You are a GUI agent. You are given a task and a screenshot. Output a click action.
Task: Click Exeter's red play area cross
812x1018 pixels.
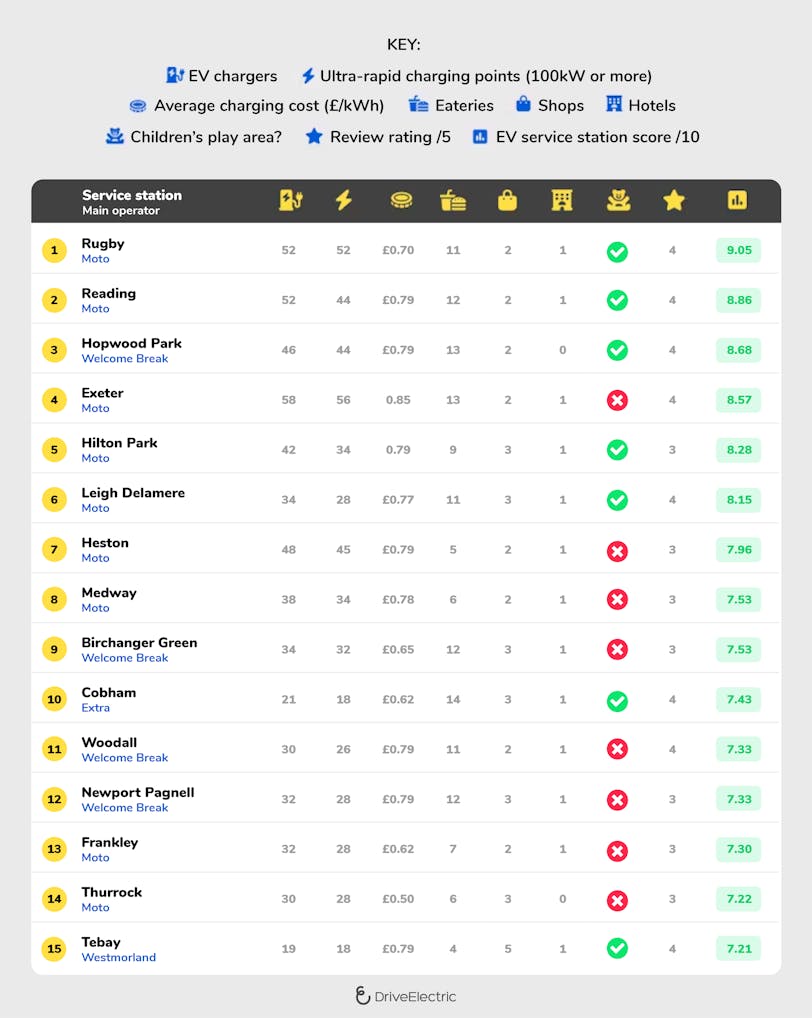[x=618, y=401]
